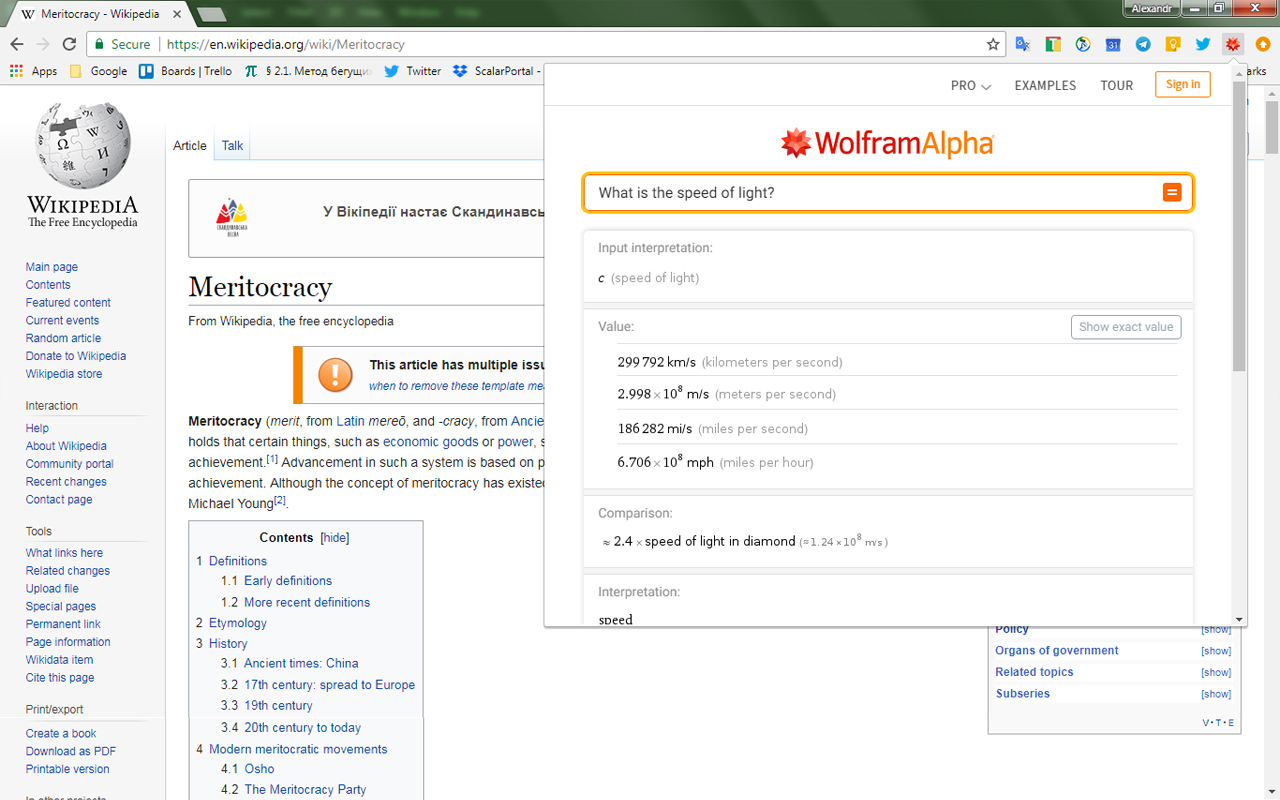Go to Modern meritocratic movements section
The width and height of the screenshot is (1280, 800).
pyautogui.click(x=298, y=749)
